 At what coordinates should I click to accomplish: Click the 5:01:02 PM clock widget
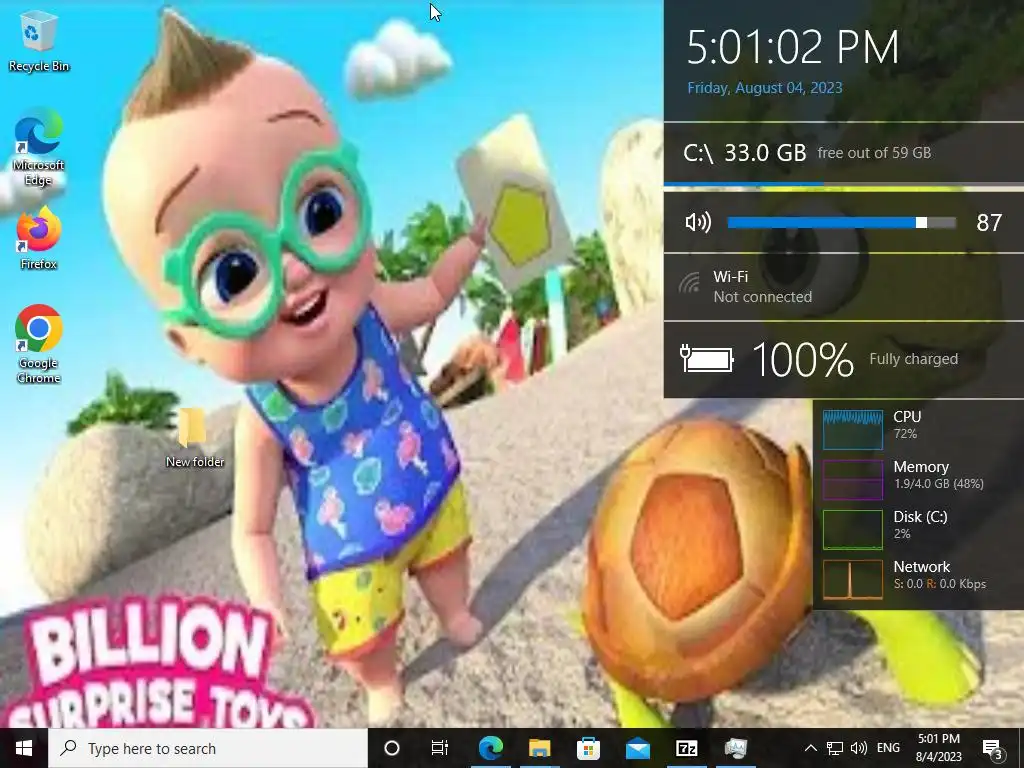coord(792,47)
